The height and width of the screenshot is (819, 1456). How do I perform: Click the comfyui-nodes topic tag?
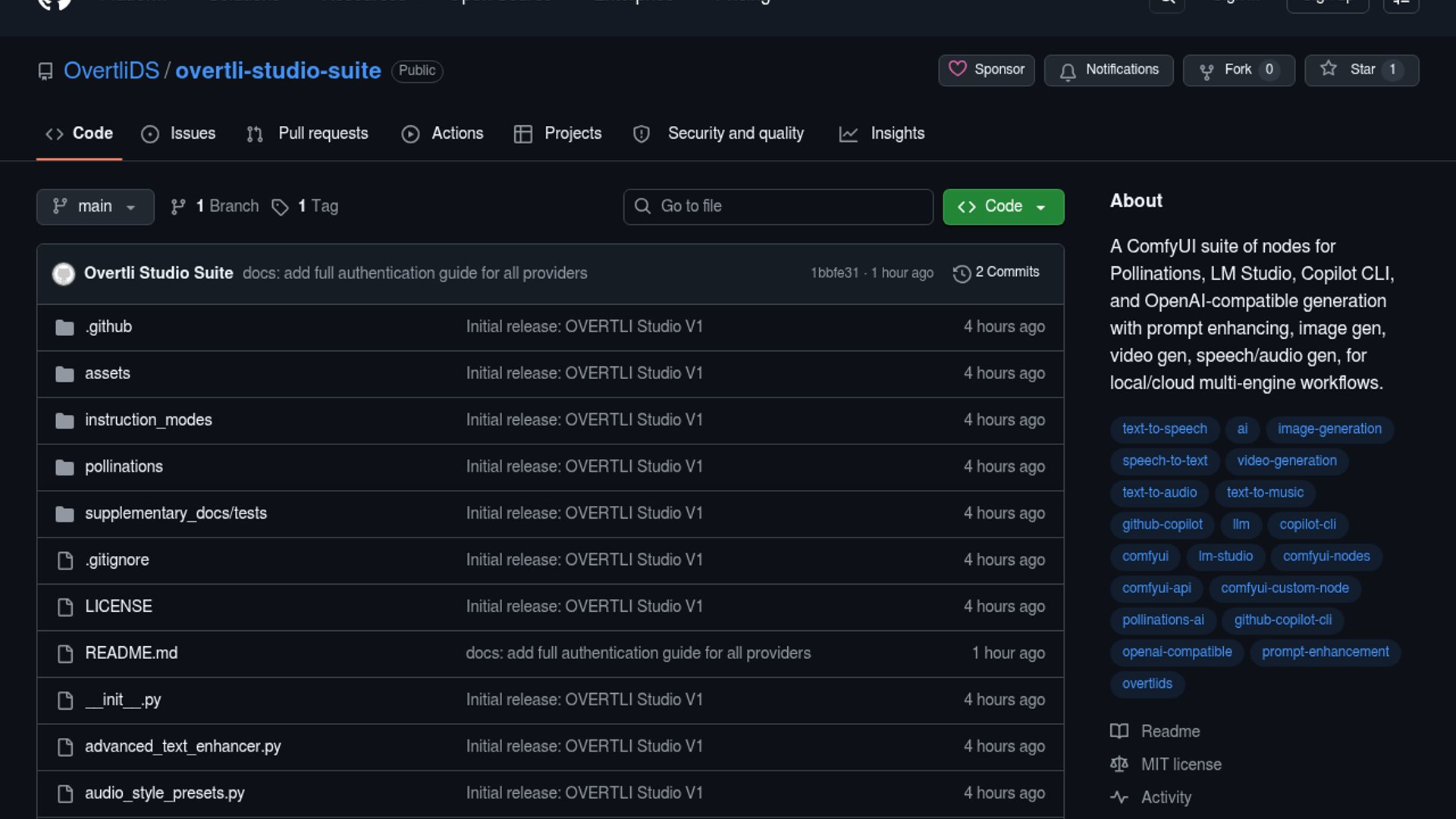click(1326, 556)
